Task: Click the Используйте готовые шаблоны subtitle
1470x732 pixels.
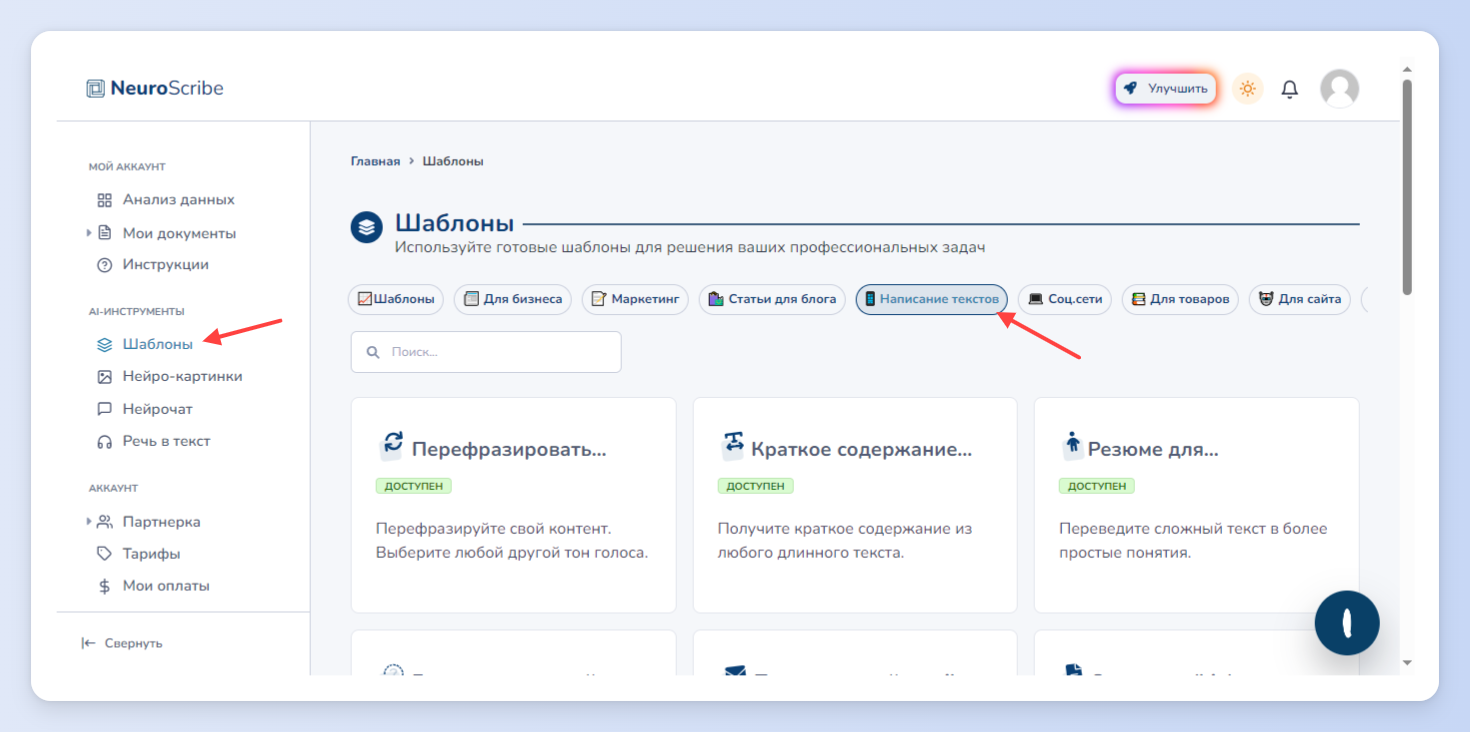Action: (690, 247)
